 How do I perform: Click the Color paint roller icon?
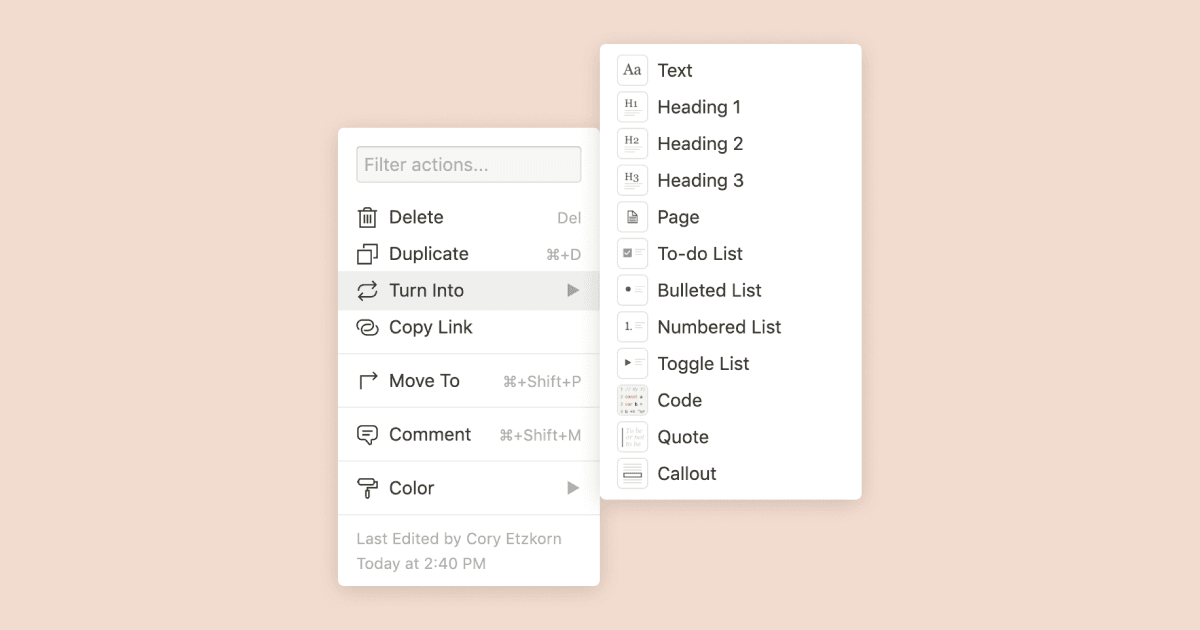point(366,488)
